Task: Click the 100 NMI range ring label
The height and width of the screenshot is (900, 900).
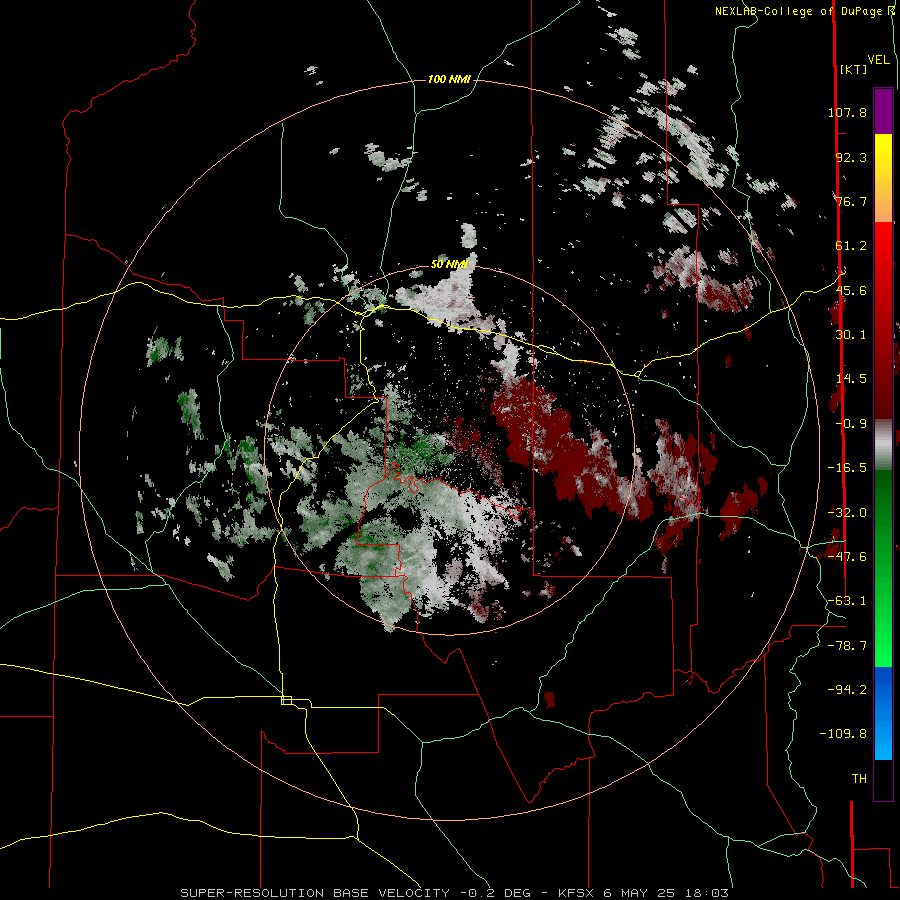Action: click(x=449, y=79)
